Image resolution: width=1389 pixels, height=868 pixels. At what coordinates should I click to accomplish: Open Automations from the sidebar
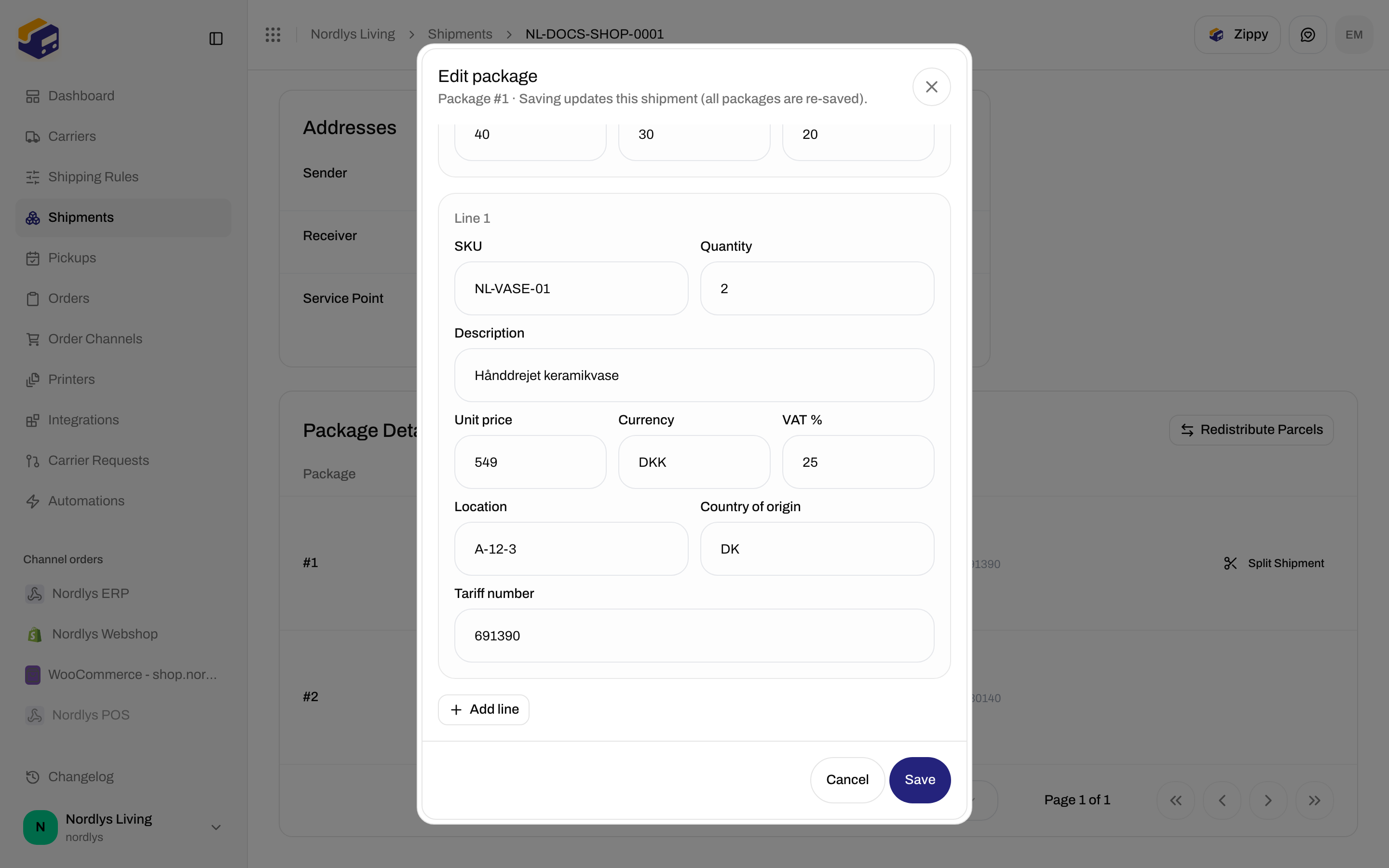click(x=123, y=501)
